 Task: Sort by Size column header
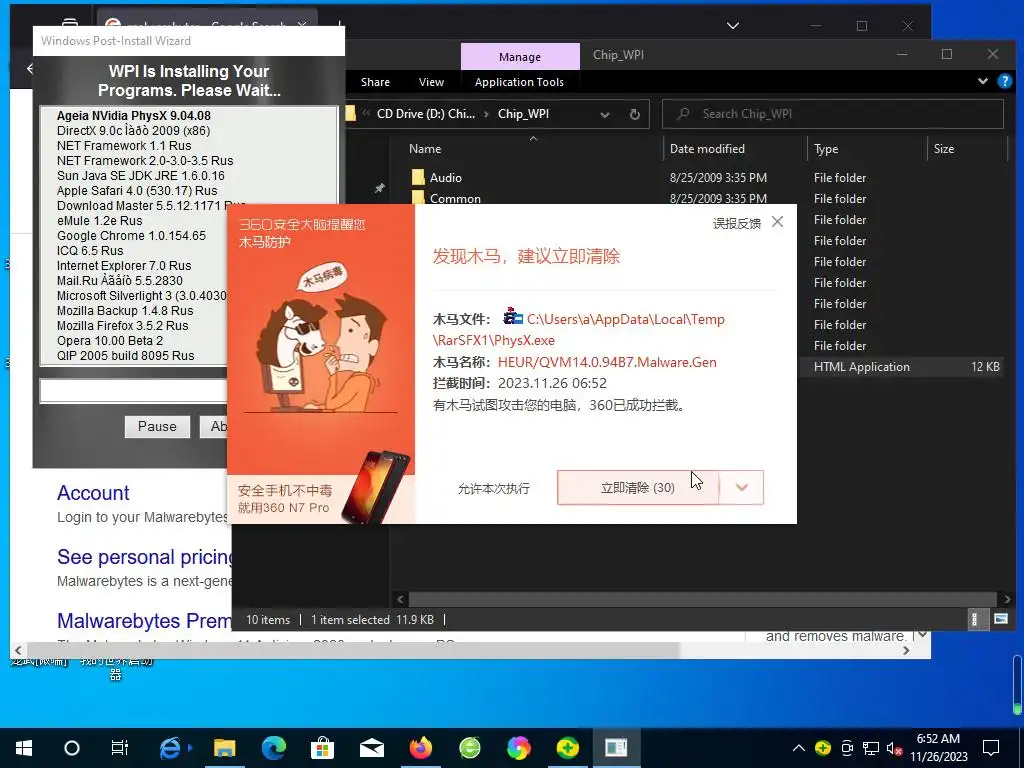tap(944, 149)
